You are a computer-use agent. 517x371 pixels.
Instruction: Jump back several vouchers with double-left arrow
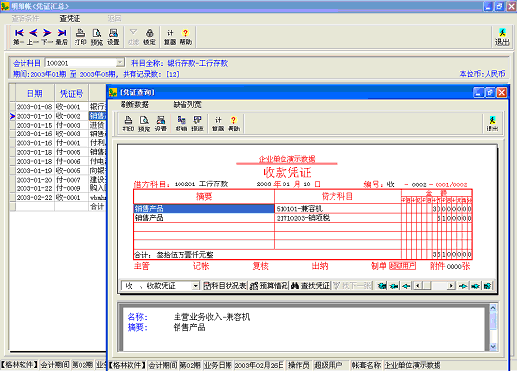tap(394, 286)
